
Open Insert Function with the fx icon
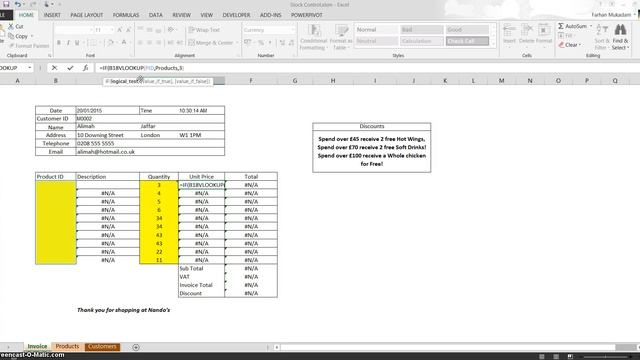point(85,68)
